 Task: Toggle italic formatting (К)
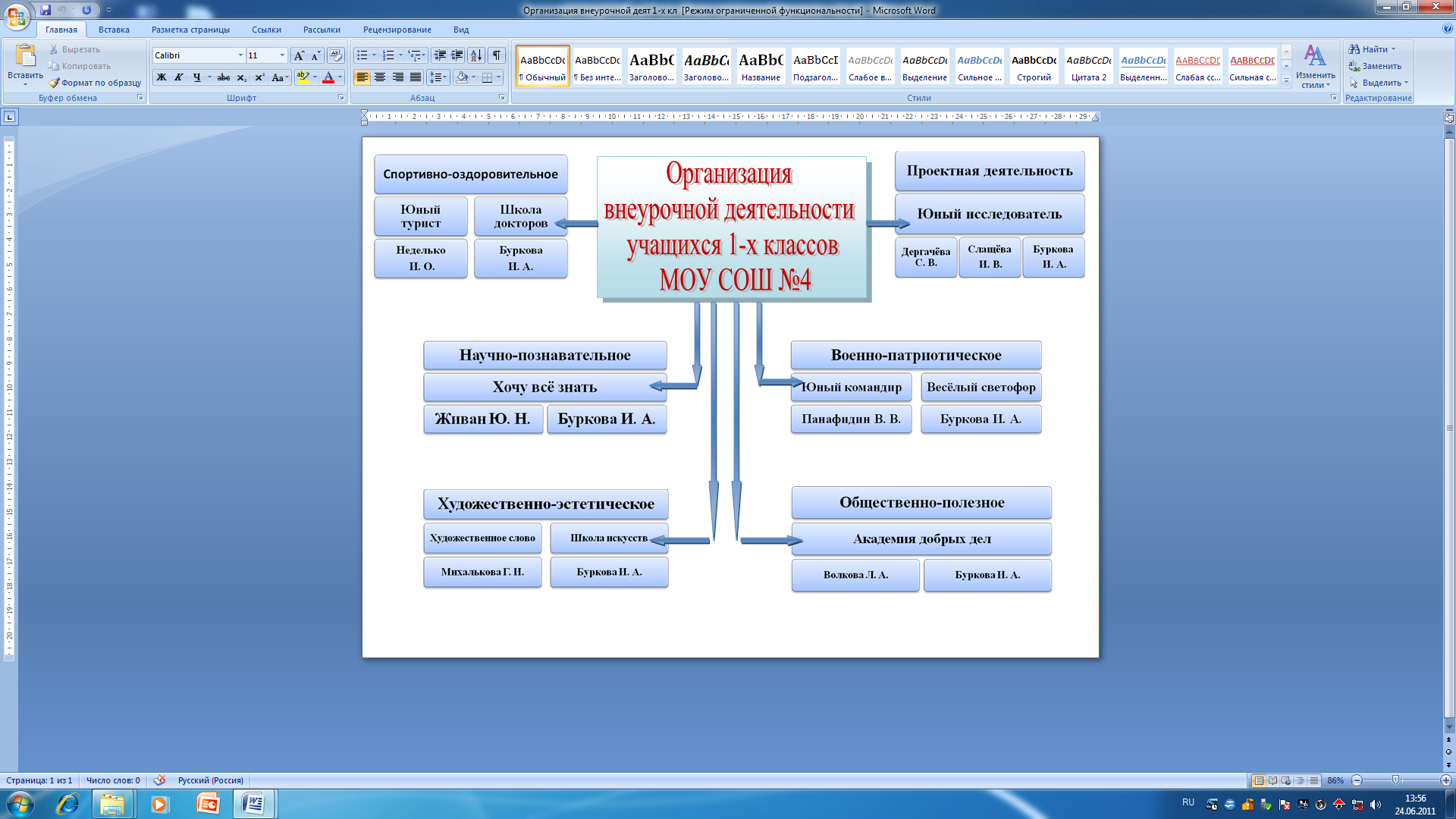179,77
